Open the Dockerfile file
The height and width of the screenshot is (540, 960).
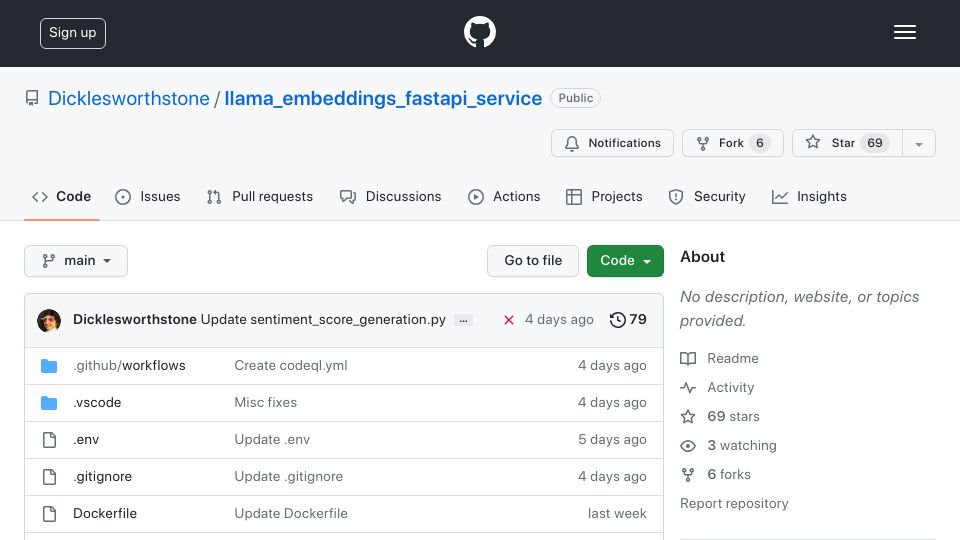pyautogui.click(x=105, y=514)
